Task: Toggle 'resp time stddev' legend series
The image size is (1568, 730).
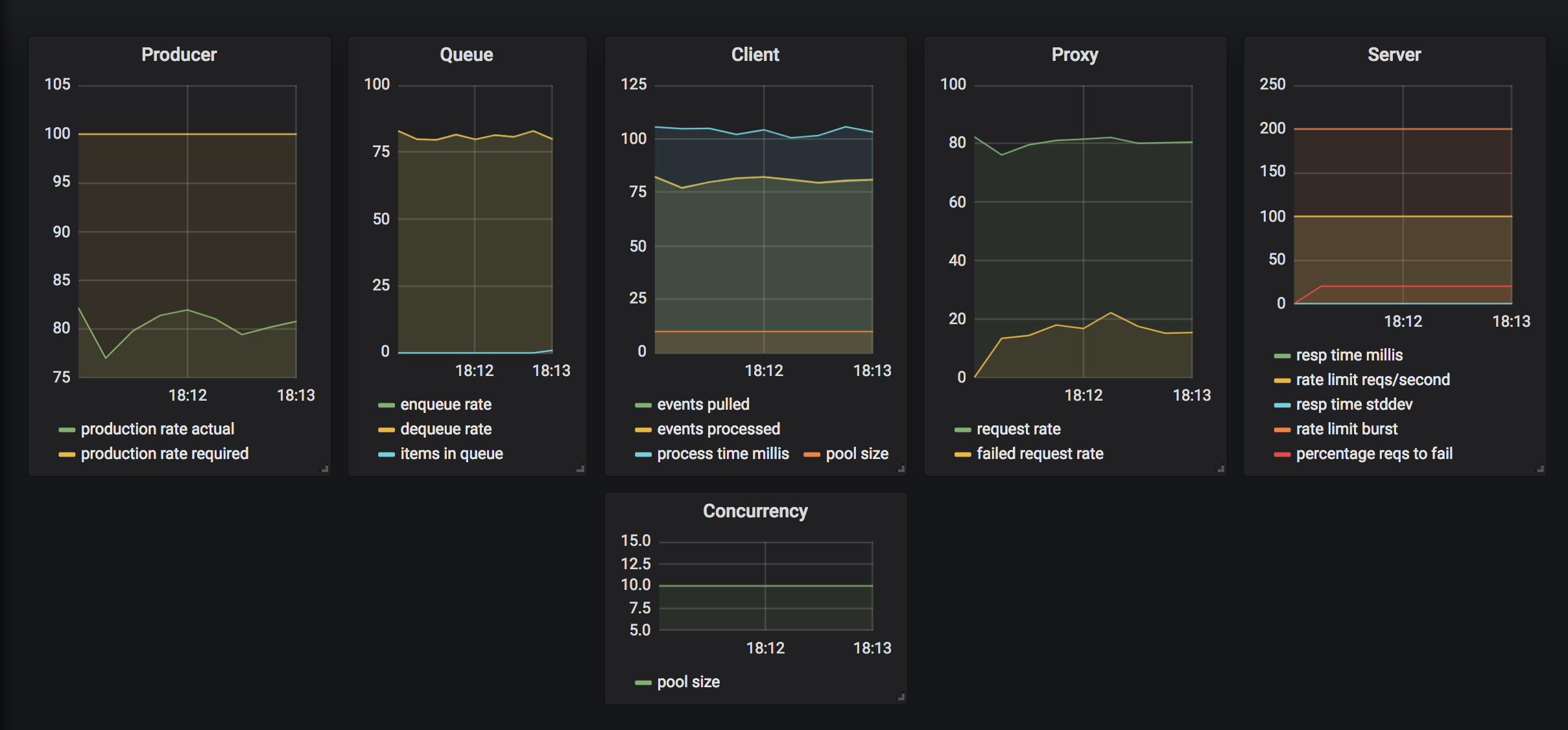Action: click(1354, 405)
